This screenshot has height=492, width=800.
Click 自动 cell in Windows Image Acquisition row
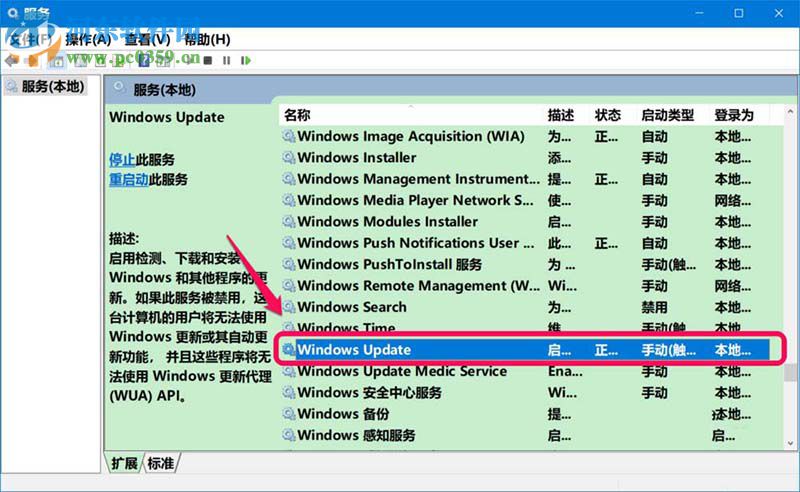click(x=655, y=136)
